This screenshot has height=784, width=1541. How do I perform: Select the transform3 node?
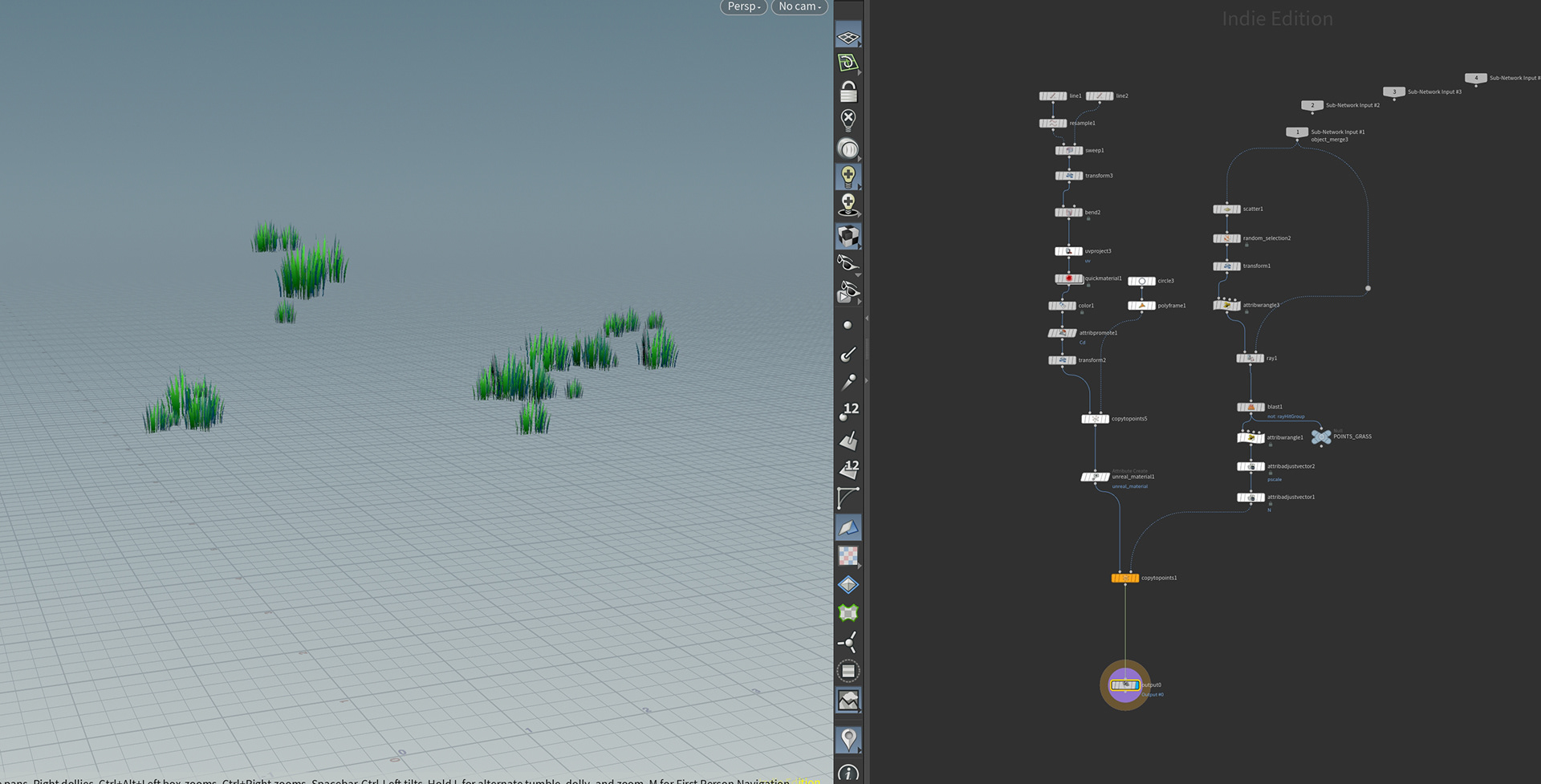tap(1068, 176)
